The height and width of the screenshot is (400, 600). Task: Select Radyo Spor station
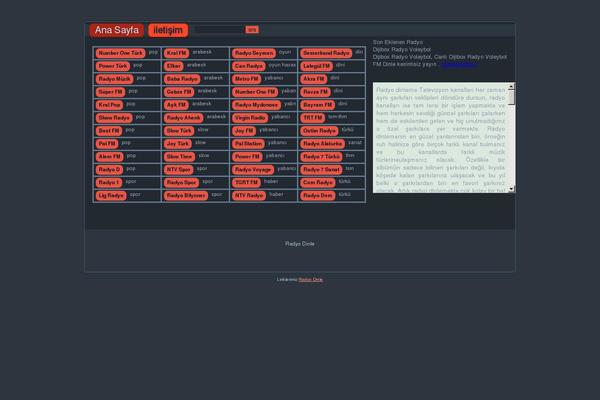[x=181, y=183]
